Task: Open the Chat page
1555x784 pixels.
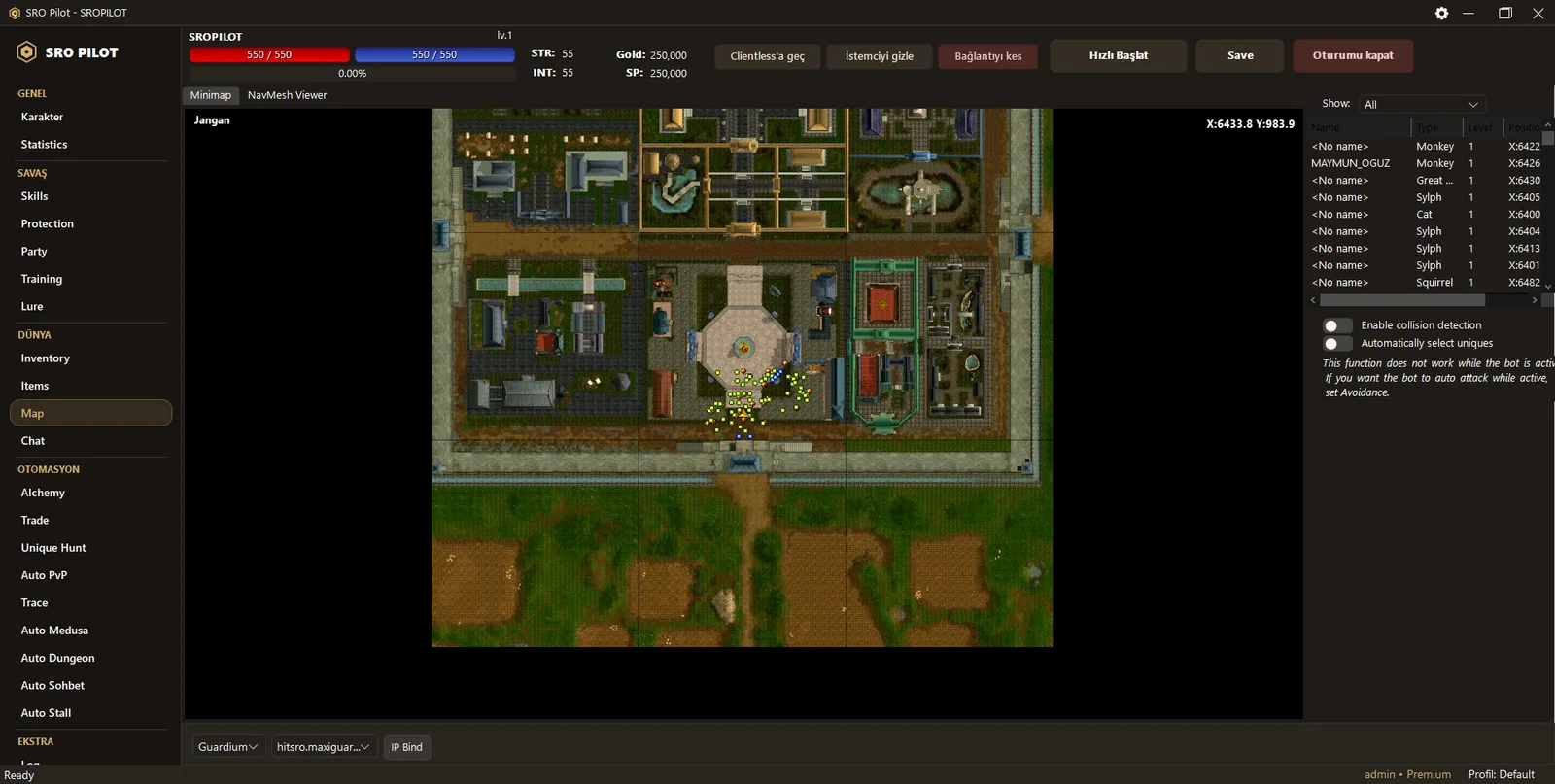Action: tap(89, 441)
